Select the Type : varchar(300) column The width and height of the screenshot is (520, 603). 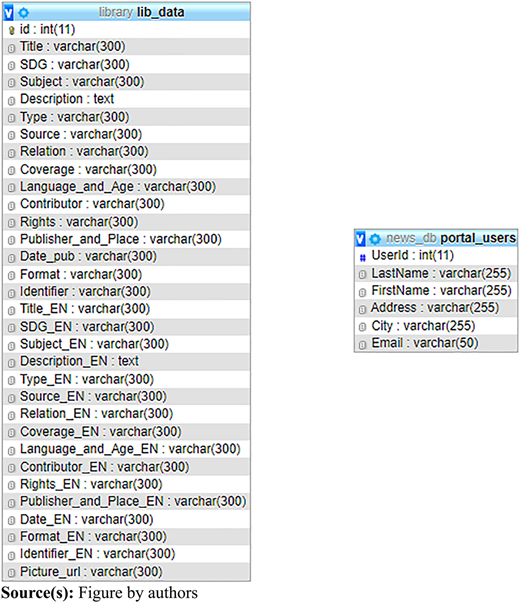tap(127, 117)
